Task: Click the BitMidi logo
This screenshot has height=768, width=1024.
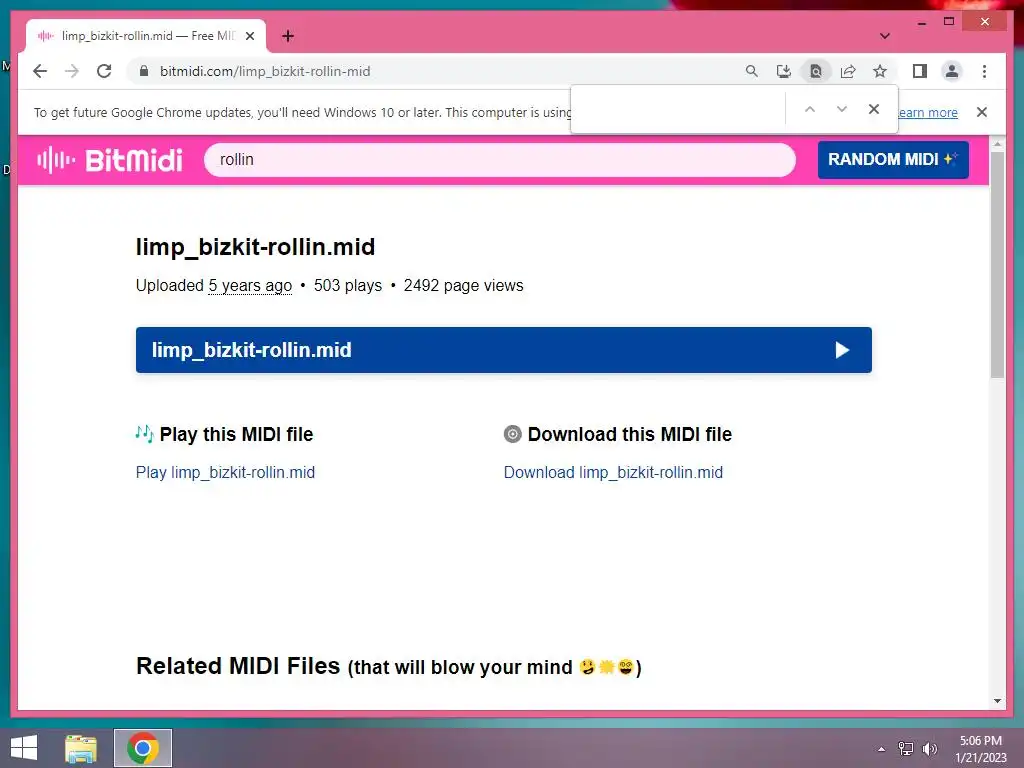Action: [110, 160]
